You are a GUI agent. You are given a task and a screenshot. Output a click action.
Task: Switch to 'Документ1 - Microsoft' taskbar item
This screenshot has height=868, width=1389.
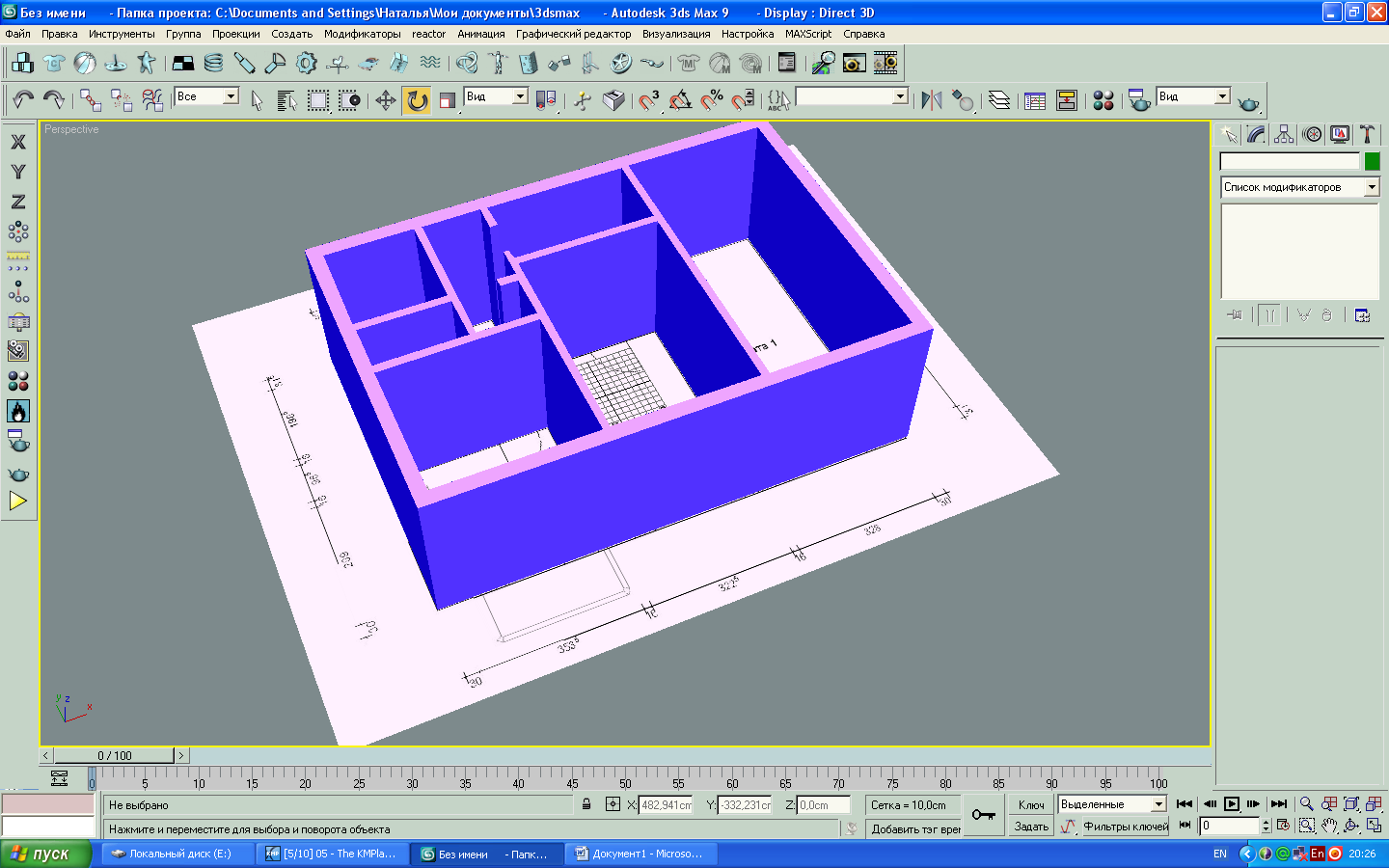click(x=641, y=854)
